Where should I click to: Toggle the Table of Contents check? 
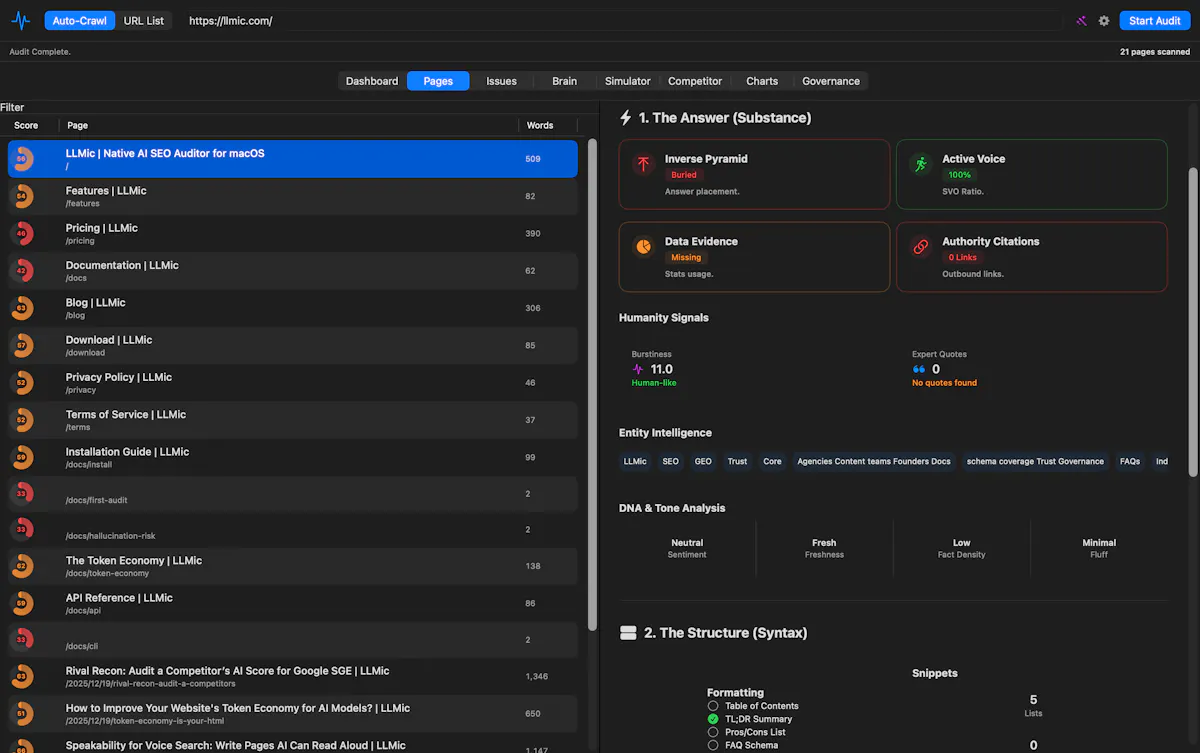click(x=713, y=706)
